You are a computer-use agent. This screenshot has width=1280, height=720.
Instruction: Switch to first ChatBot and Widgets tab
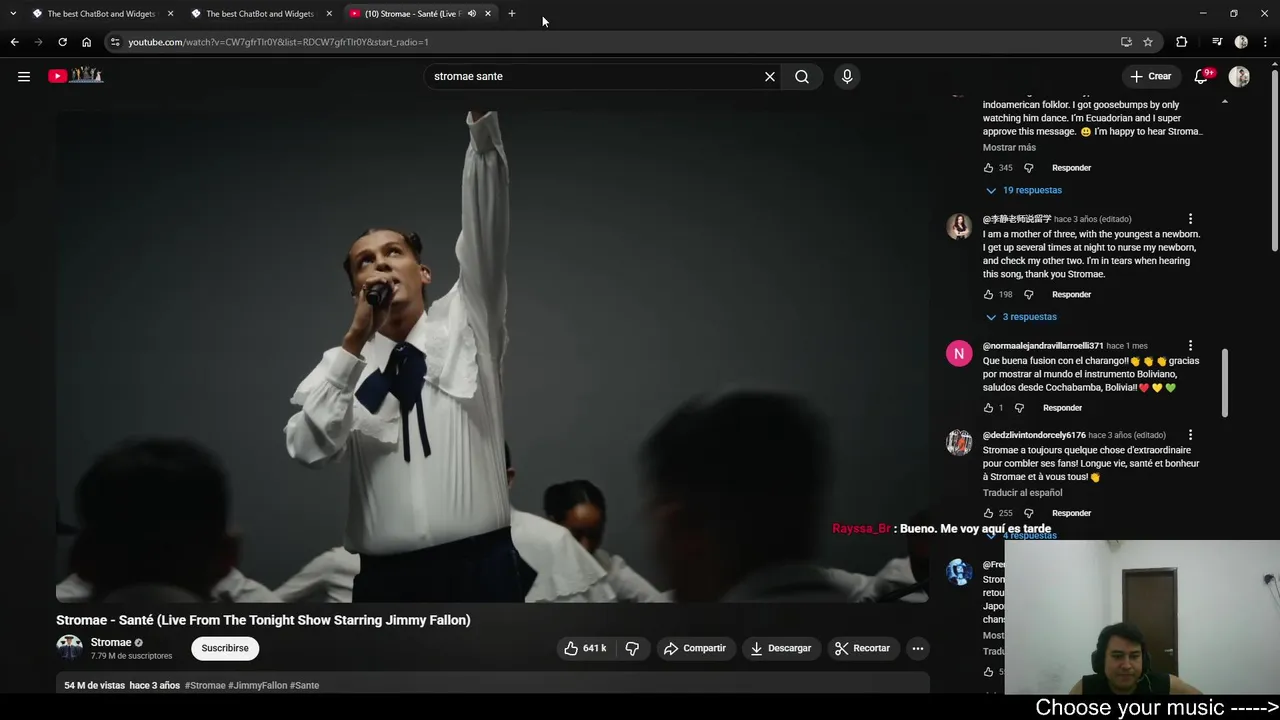click(100, 14)
